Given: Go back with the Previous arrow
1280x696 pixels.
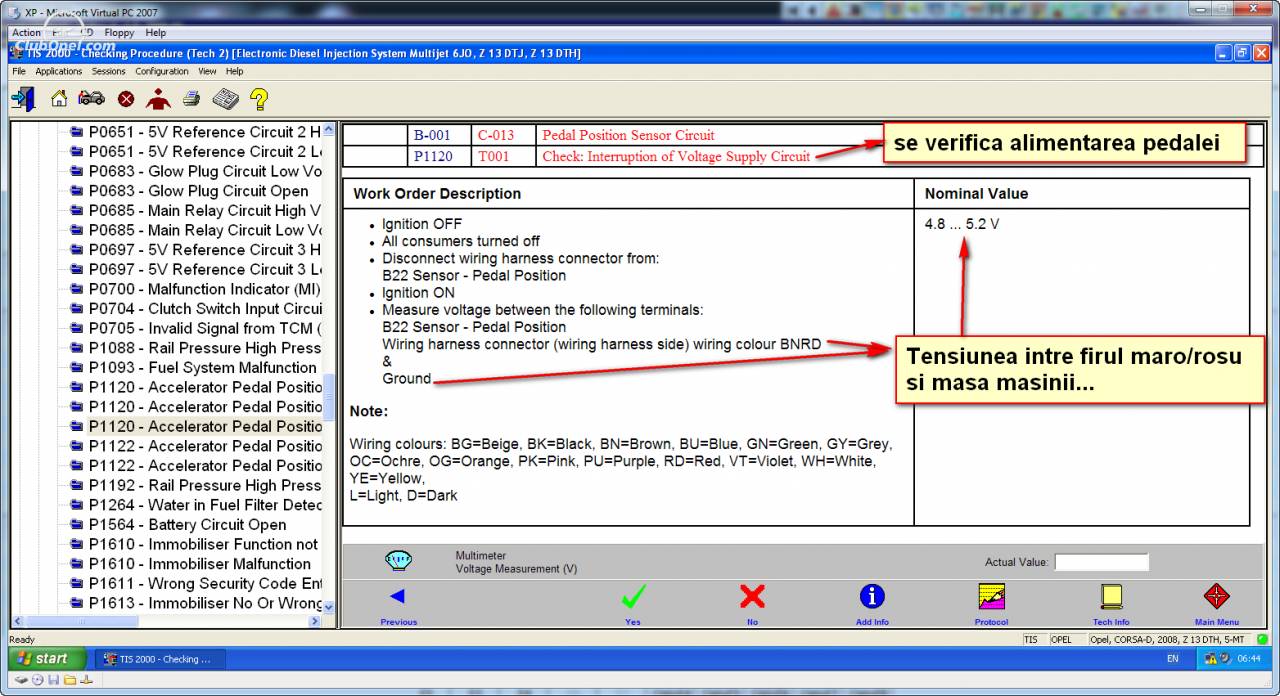Looking at the screenshot, I should 398,603.
